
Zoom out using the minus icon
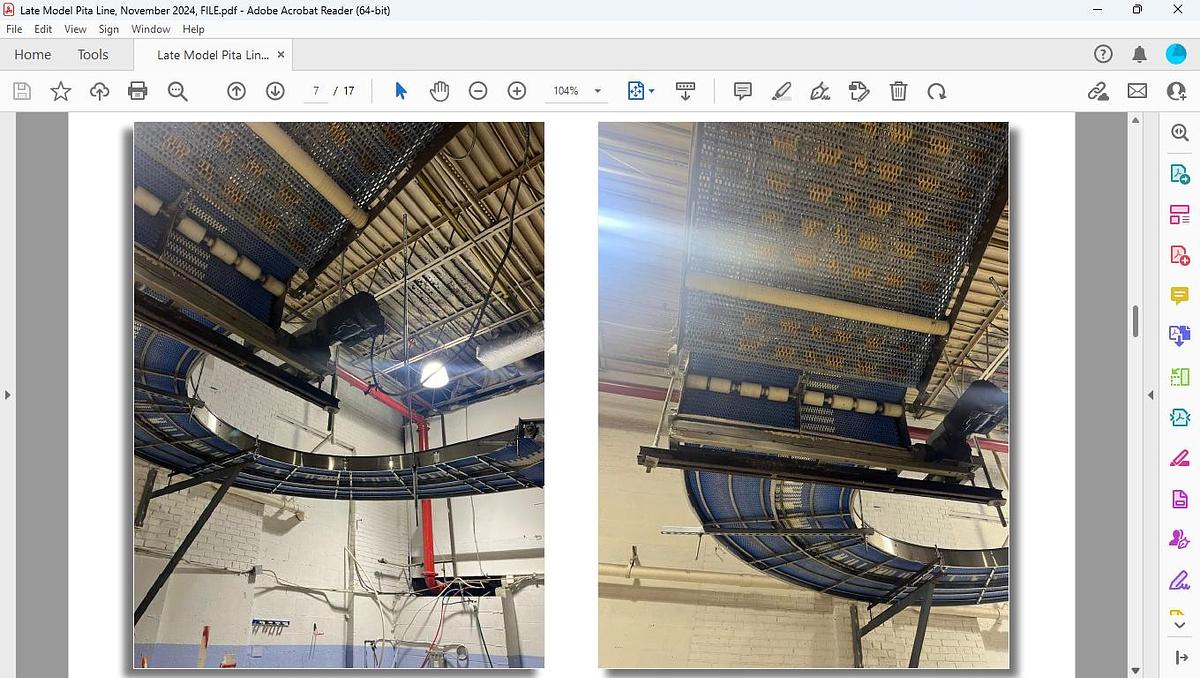(x=477, y=90)
